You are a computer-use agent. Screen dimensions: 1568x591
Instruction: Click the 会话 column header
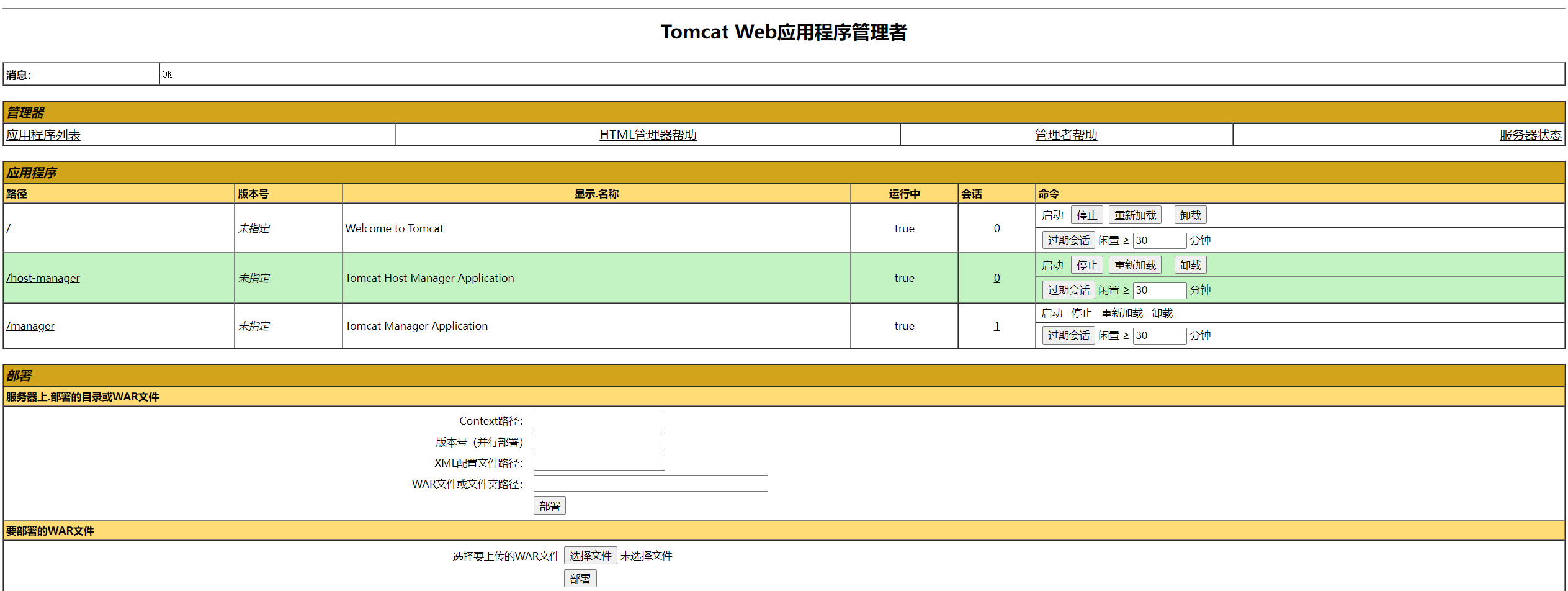[972, 194]
